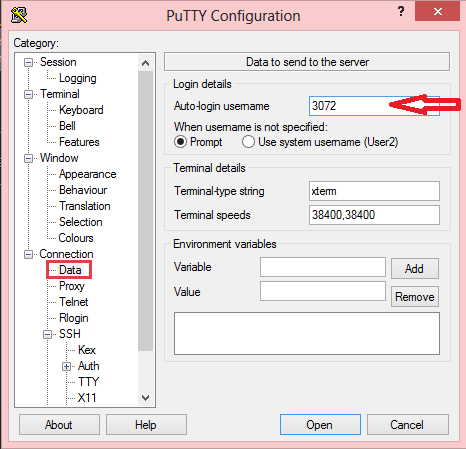Collapse the SSH tree node

pyautogui.click(x=48, y=334)
